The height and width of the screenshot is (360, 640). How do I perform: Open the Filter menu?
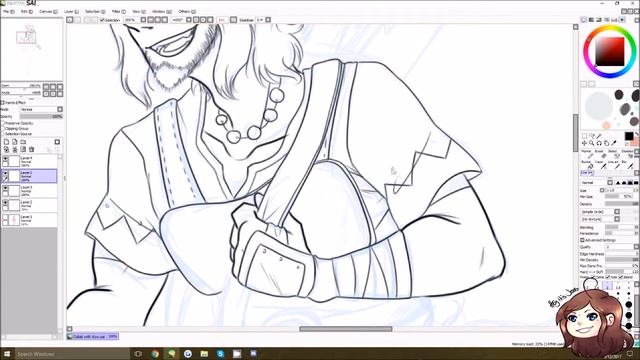(x=119, y=11)
